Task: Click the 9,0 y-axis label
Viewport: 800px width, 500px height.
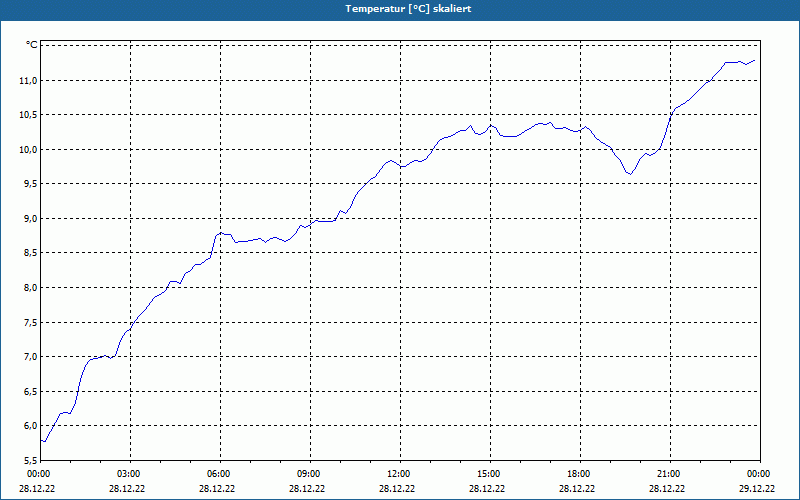Action: (31, 218)
